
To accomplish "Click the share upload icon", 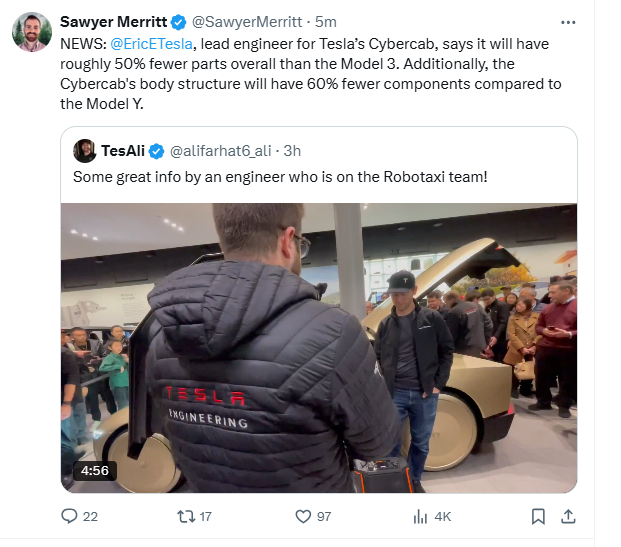I will coord(568,517).
